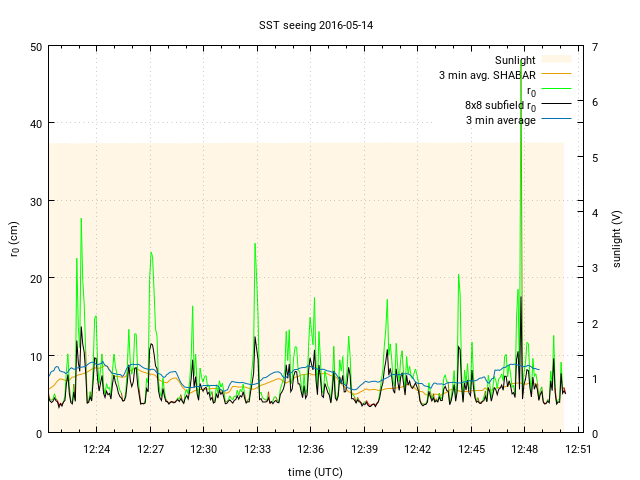Click the 12:51 time axis tick label
The width and height of the screenshot is (640, 480).
[x=578, y=450]
